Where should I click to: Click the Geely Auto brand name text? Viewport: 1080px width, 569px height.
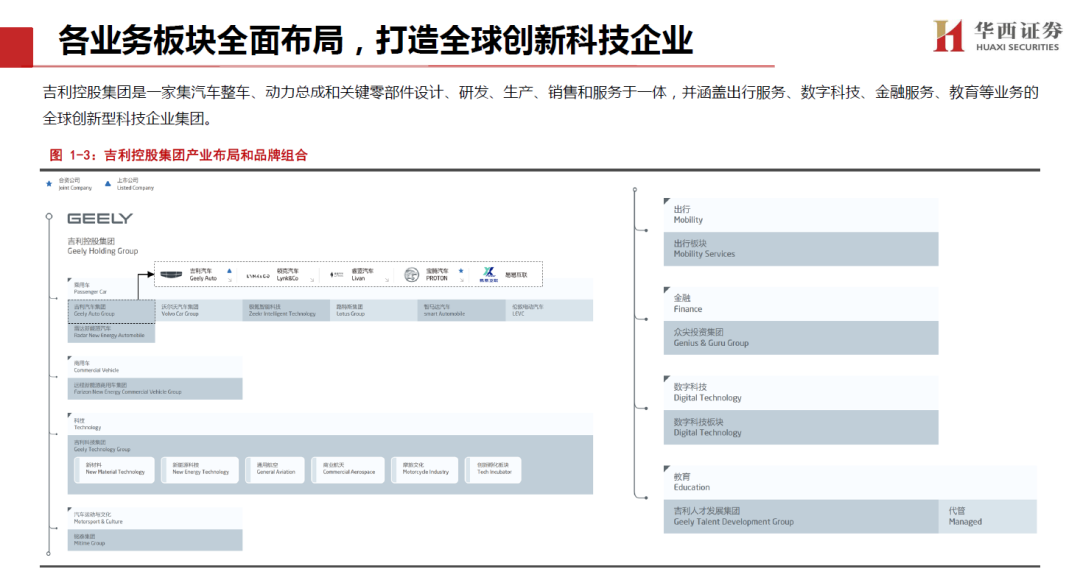point(203,275)
